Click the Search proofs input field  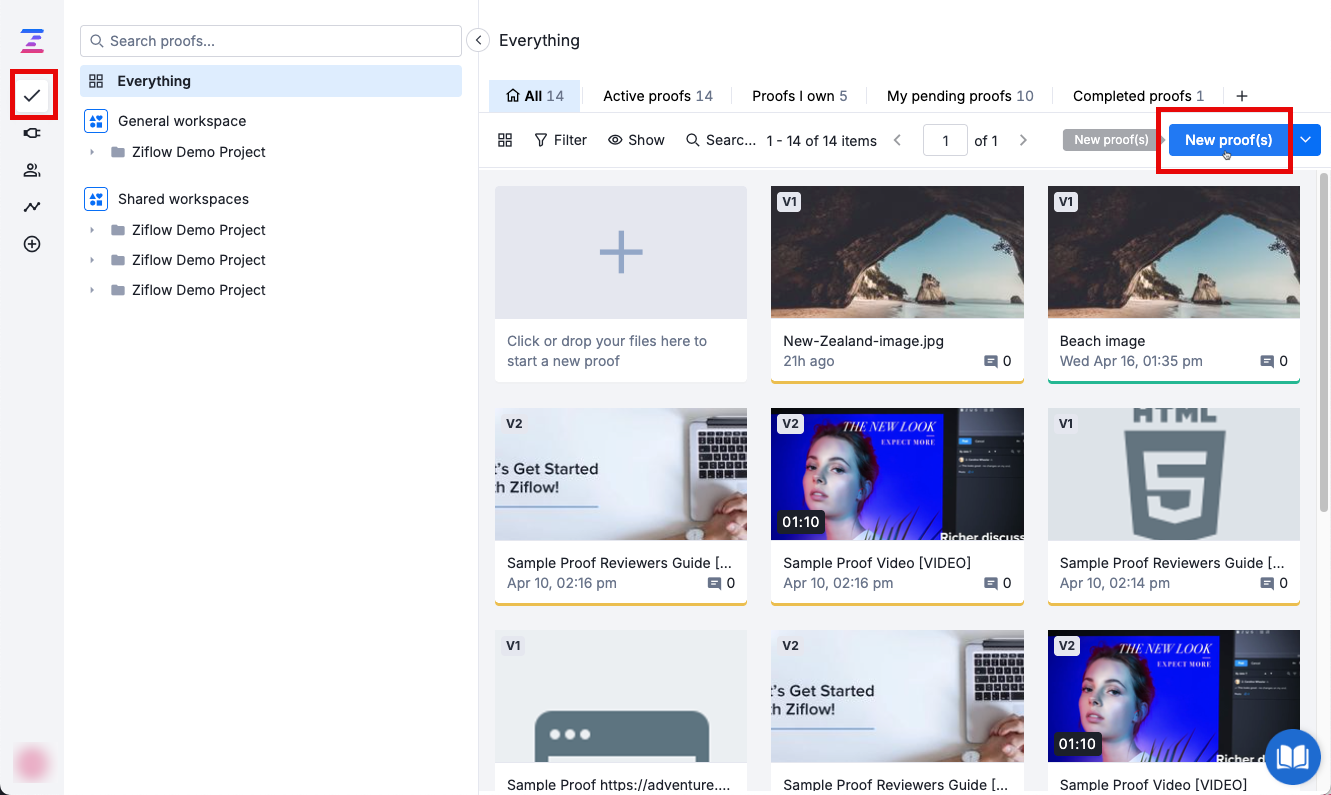point(280,41)
